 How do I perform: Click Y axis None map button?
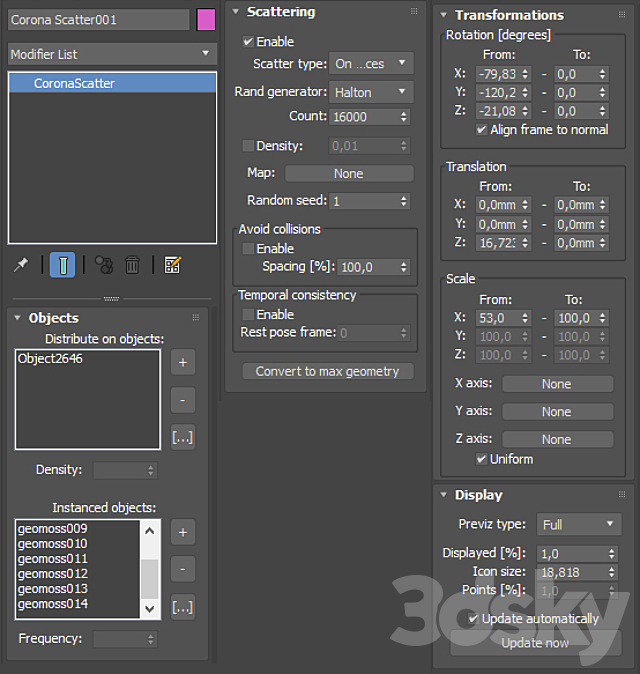point(557,412)
